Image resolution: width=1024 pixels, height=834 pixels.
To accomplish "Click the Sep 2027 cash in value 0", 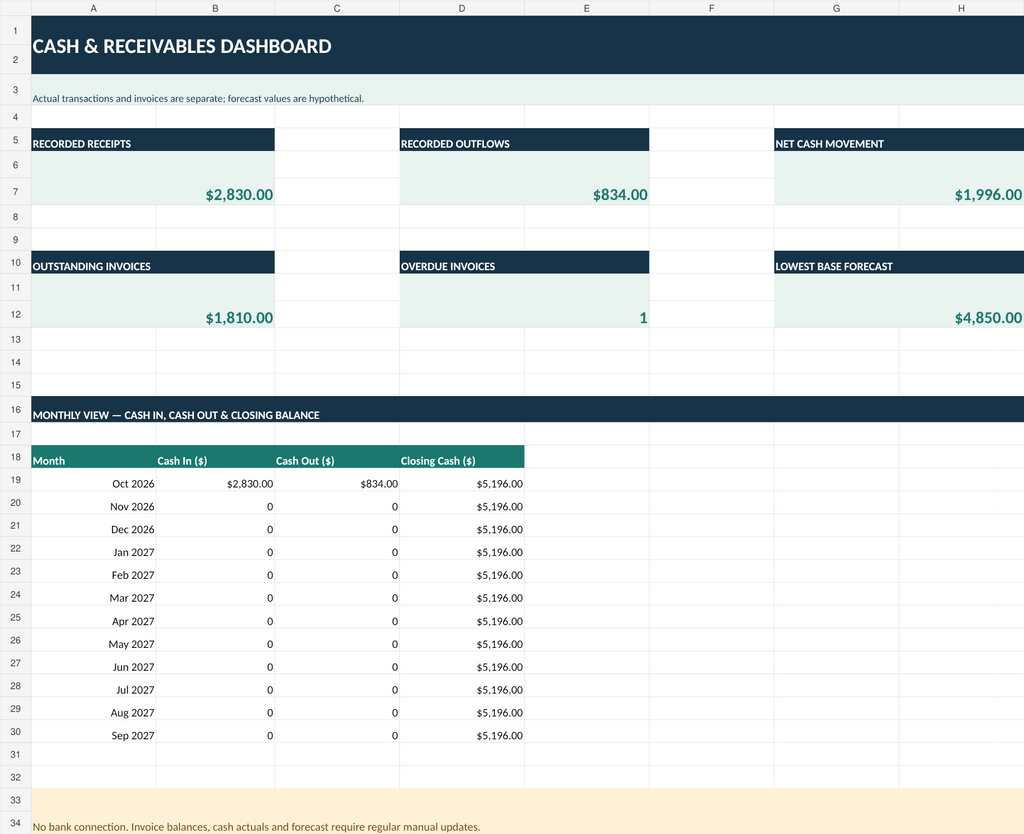I will click(x=216, y=731).
